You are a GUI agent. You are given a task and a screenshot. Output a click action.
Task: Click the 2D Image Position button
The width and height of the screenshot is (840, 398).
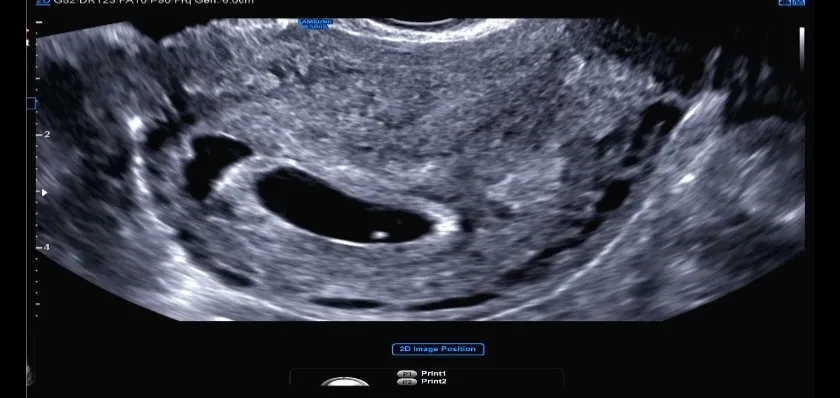438,349
